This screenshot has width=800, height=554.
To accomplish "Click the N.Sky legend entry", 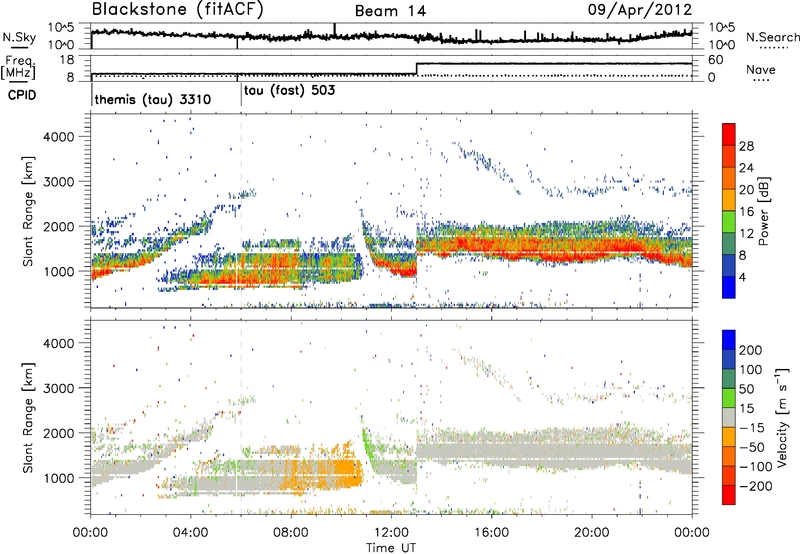I will click(14, 39).
